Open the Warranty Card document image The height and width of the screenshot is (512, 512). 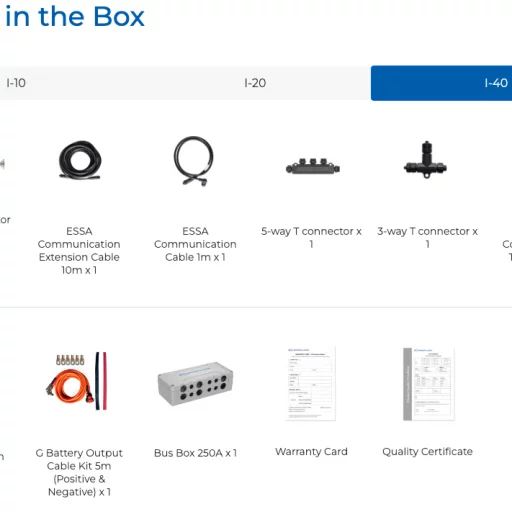tap(311, 383)
